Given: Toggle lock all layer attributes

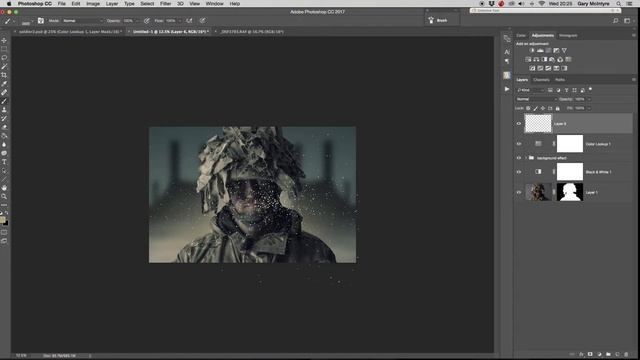Looking at the screenshot, I should (558, 108).
